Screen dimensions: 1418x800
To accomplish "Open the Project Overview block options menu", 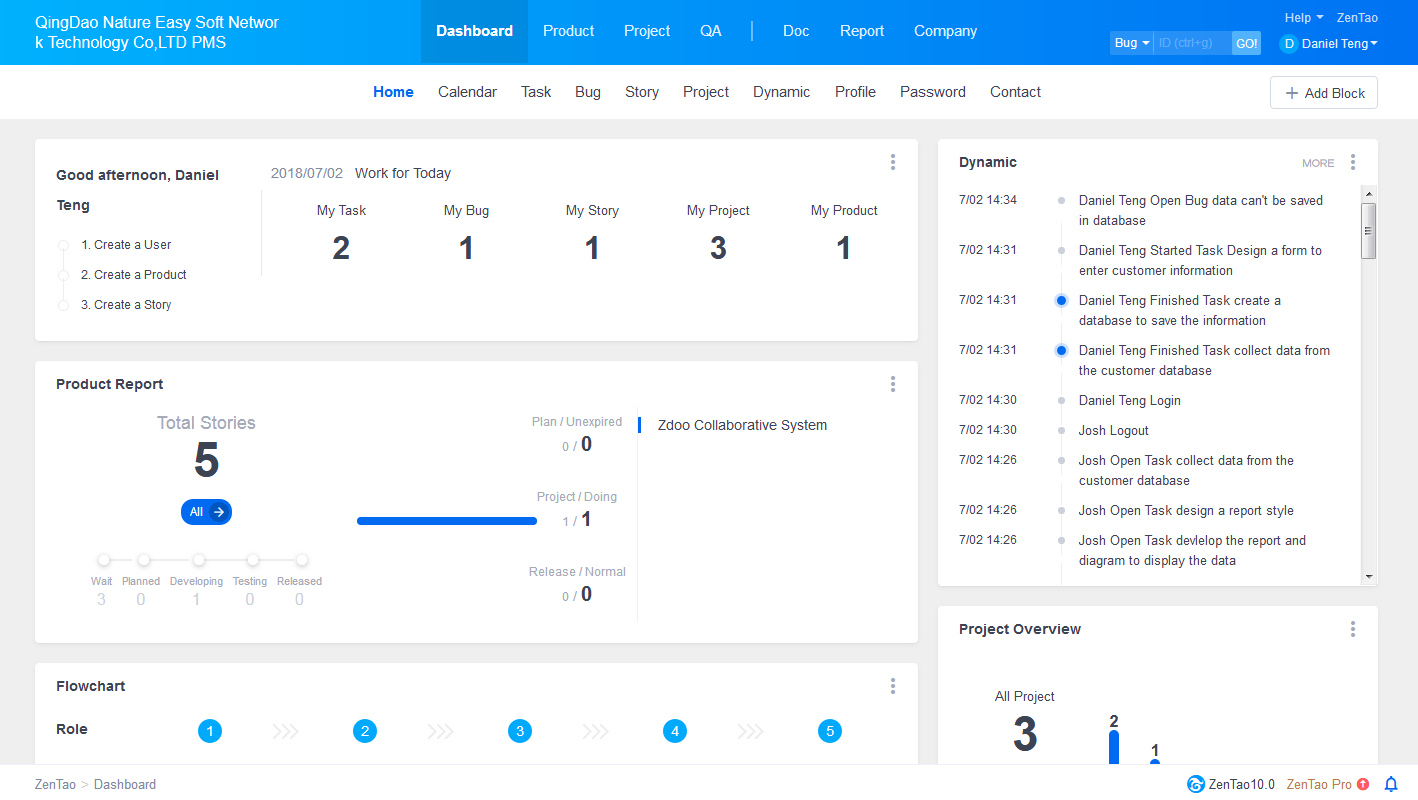I will point(1353,629).
